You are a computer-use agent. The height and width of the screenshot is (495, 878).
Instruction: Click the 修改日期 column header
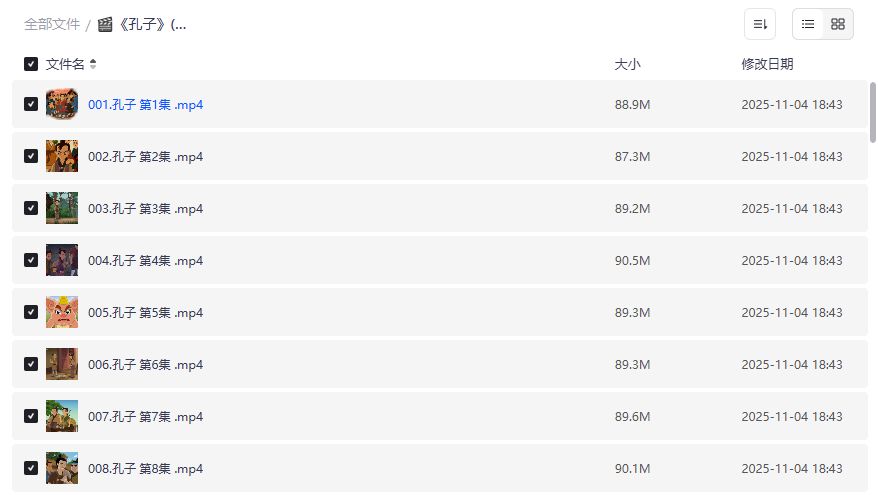[x=767, y=64]
